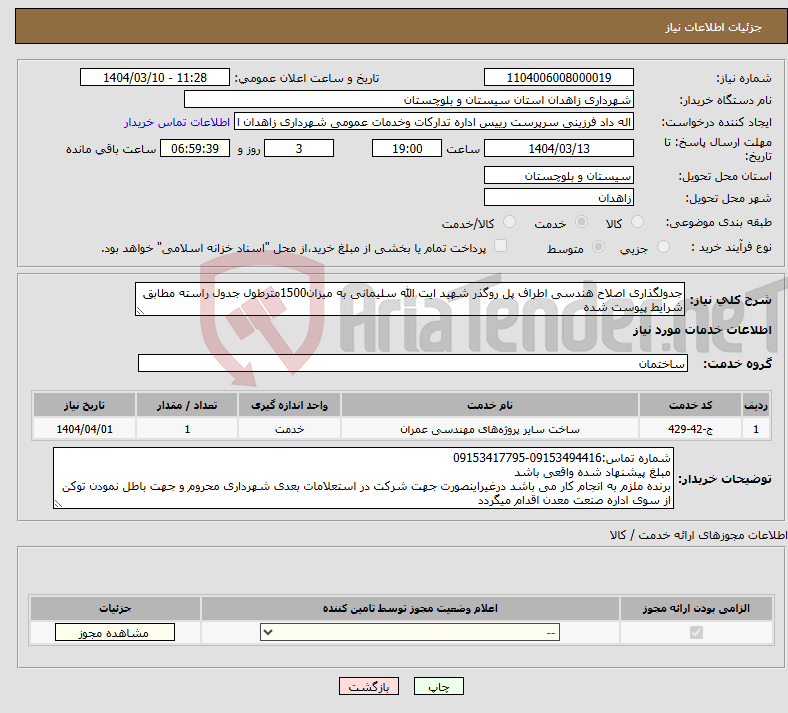Click the چاپ print button
Image resolution: width=788 pixels, height=713 pixels.
tap(439, 686)
